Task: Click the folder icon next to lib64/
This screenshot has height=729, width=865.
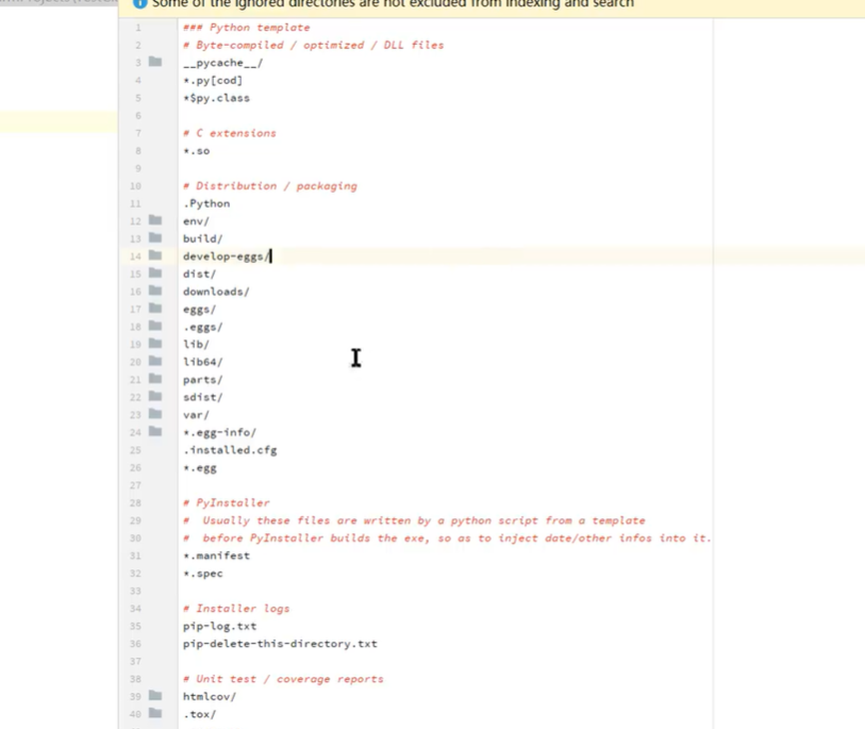Action: pos(156,361)
